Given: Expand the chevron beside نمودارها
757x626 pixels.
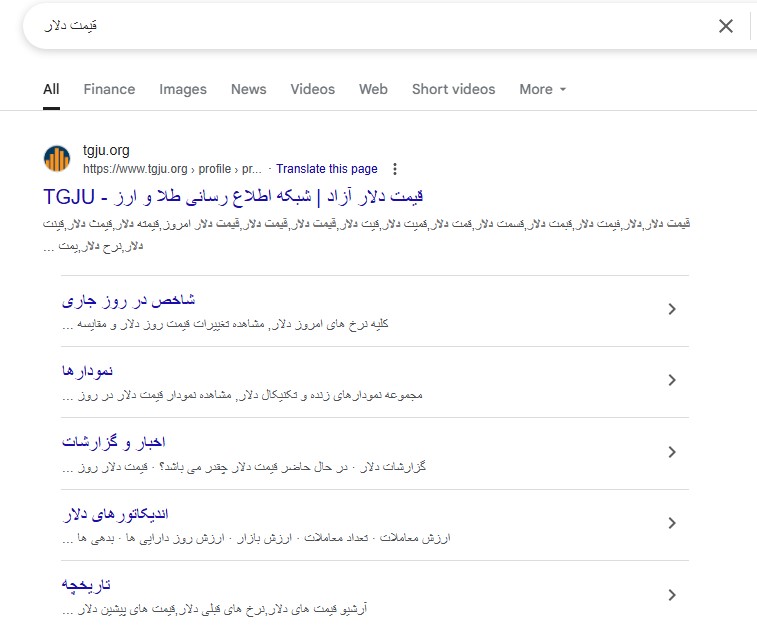Looking at the screenshot, I should (x=672, y=380).
